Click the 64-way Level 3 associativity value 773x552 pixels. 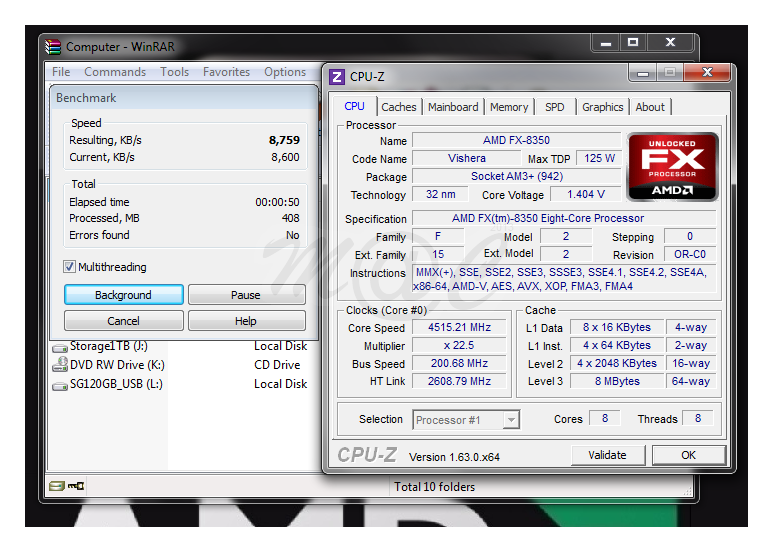(x=691, y=381)
